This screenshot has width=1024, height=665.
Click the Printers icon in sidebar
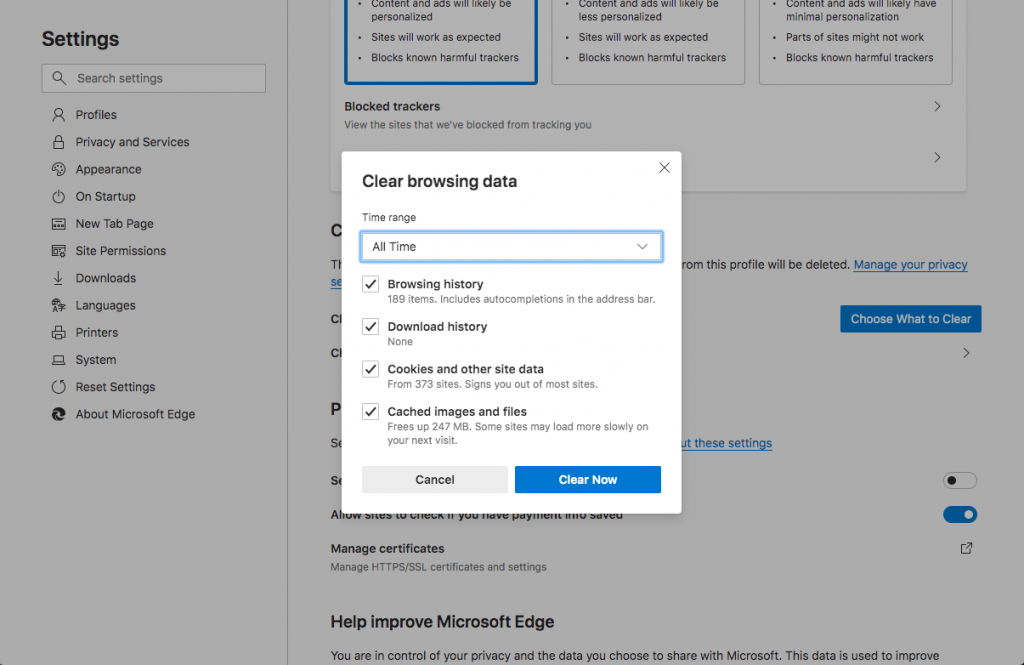click(59, 332)
